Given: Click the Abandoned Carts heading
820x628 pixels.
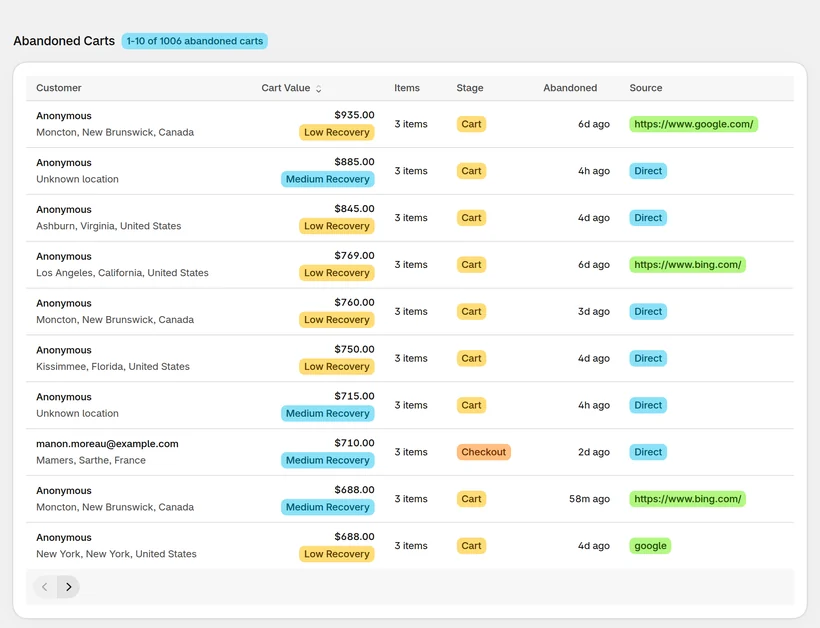Looking at the screenshot, I should [x=64, y=41].
